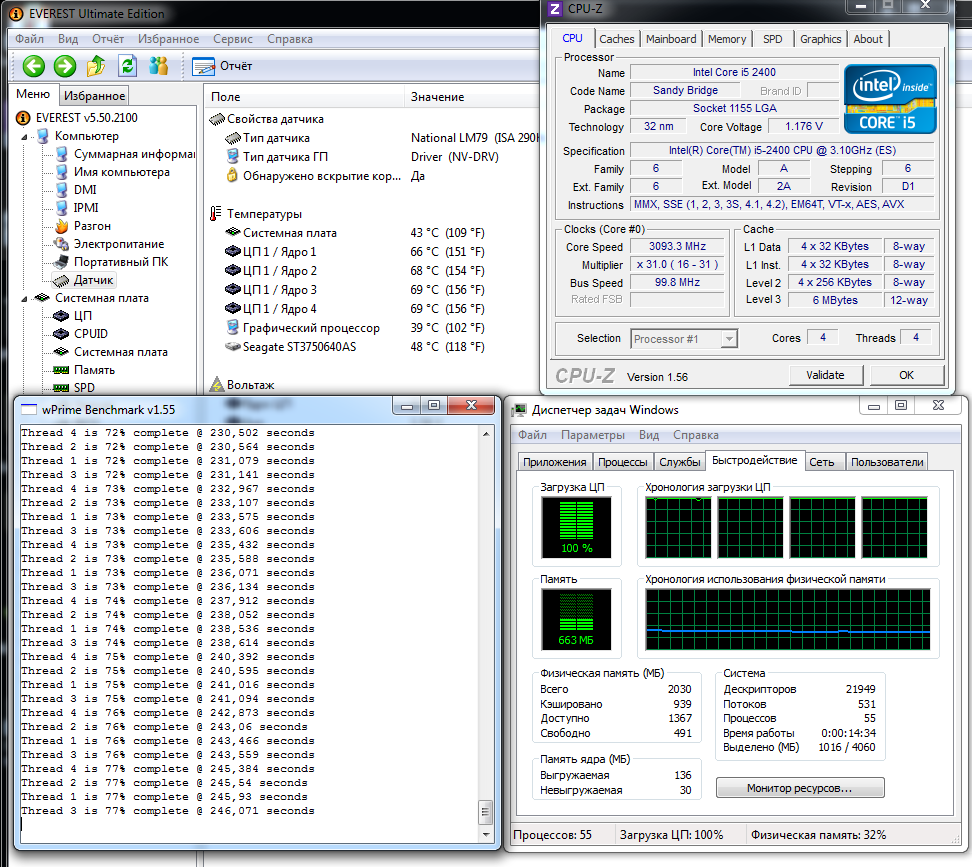Open the Сервис menu in EVEREST
The image size is (977, 867).
[232, 39]
